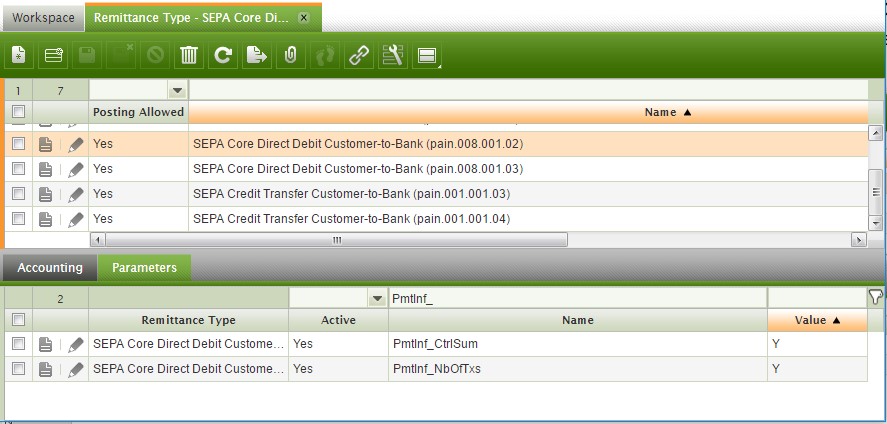Toggle the form/grid view layout icon
Image resolution: width=887 pixels, height=424 pixels.
pyautogui.click(x=427, y=56)
